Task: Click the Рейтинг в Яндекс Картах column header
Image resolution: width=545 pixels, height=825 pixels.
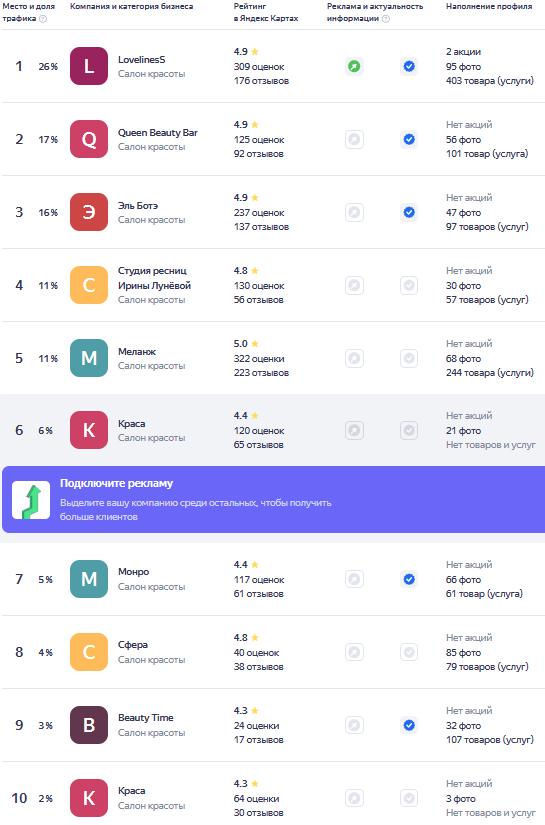Action: point(266,12)
